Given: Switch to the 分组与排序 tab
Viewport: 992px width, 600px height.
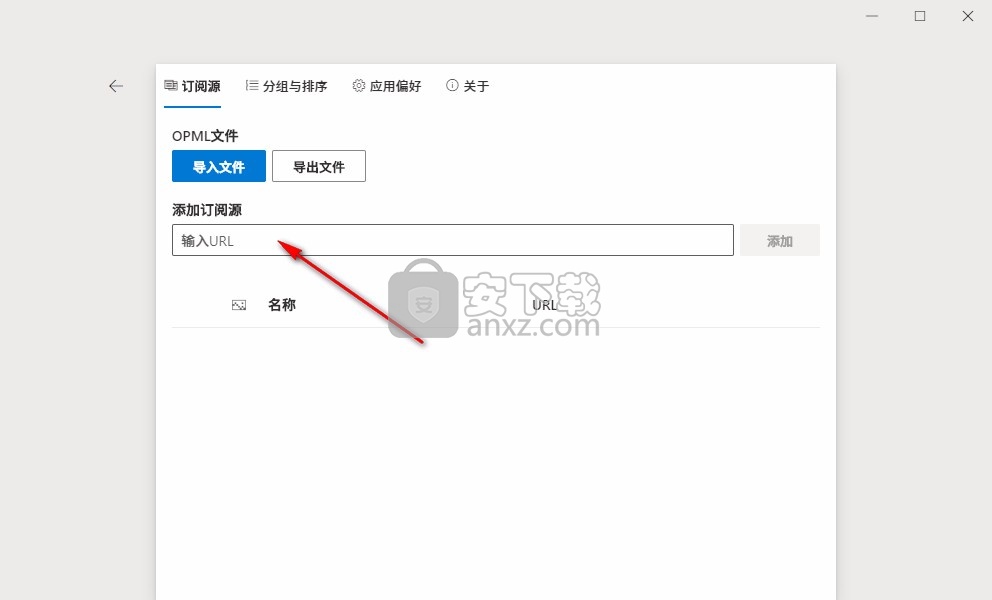Looking at the screenshot, I should tap(286, 86).
